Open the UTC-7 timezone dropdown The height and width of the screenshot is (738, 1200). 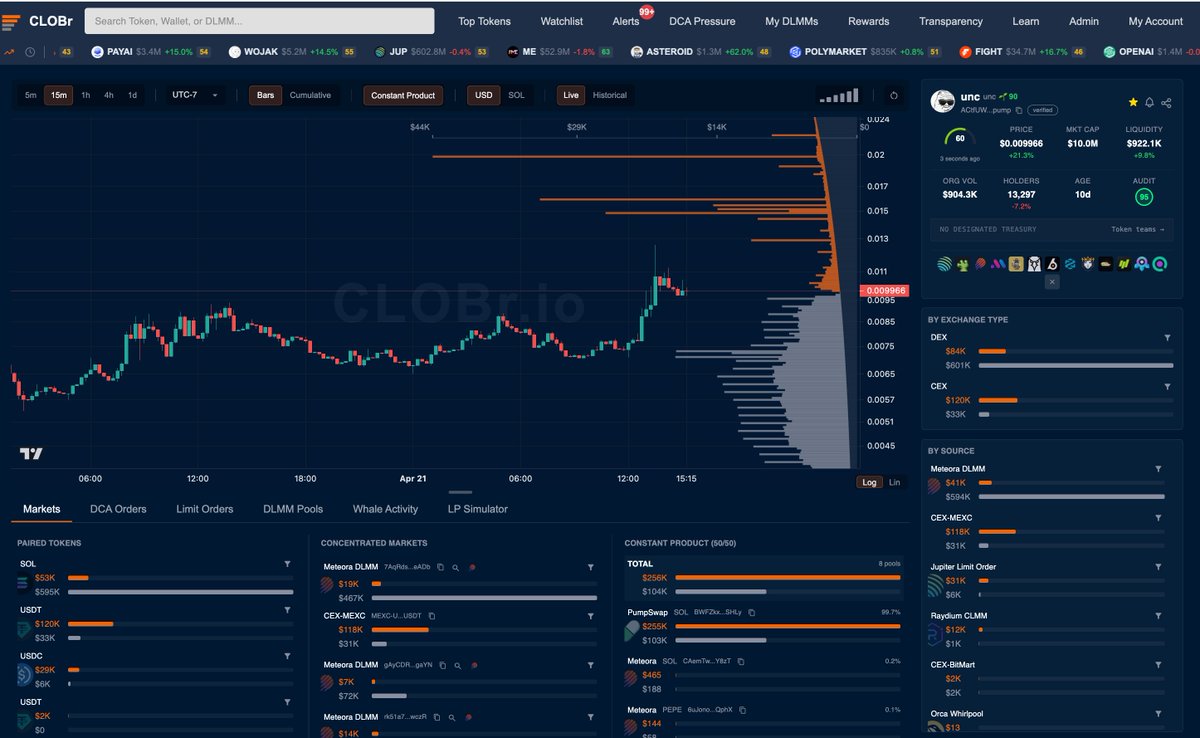pos(195,96)
